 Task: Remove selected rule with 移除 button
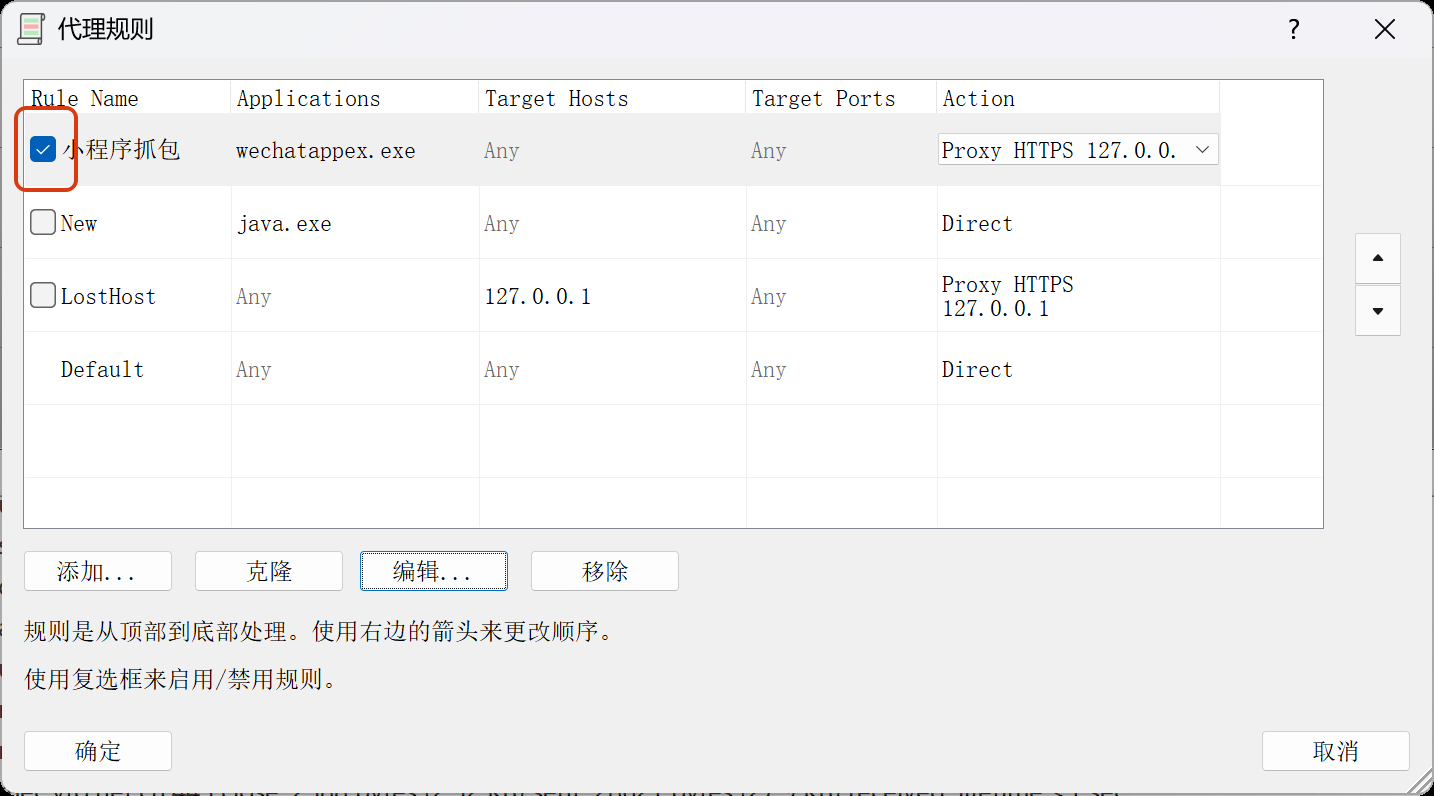coord(604,571)
